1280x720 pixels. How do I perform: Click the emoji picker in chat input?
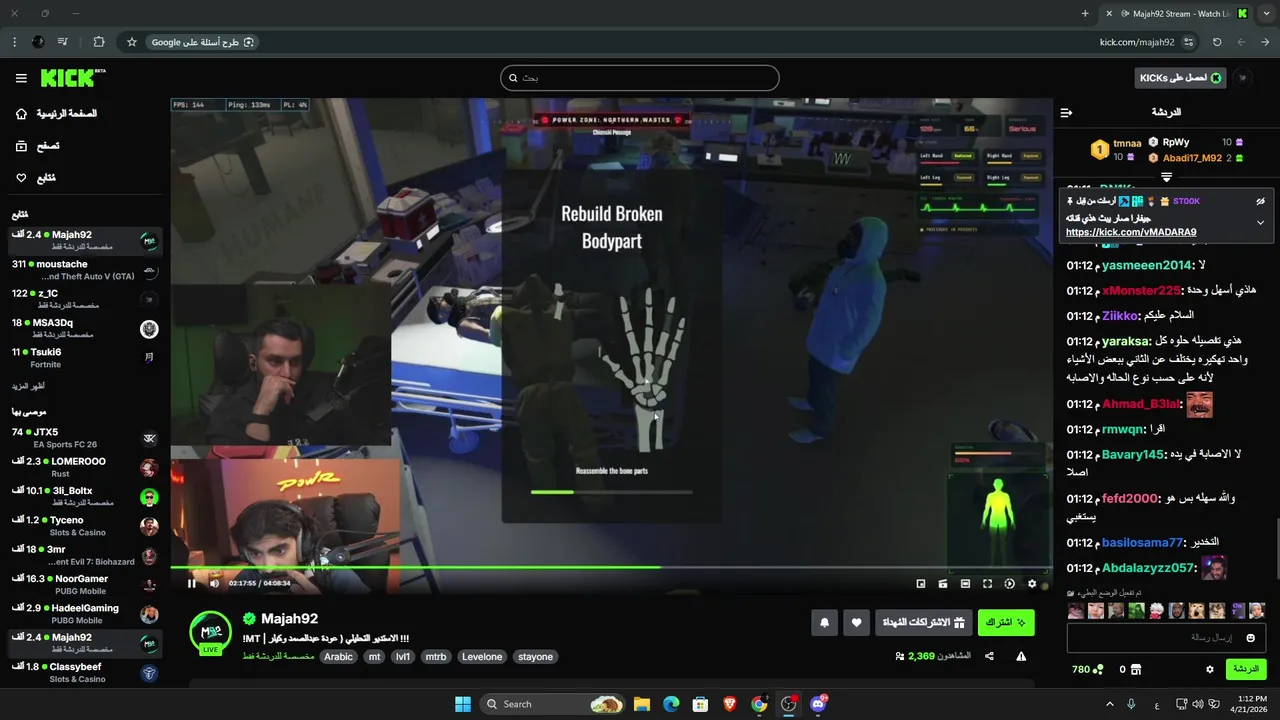click(1250, 637)
